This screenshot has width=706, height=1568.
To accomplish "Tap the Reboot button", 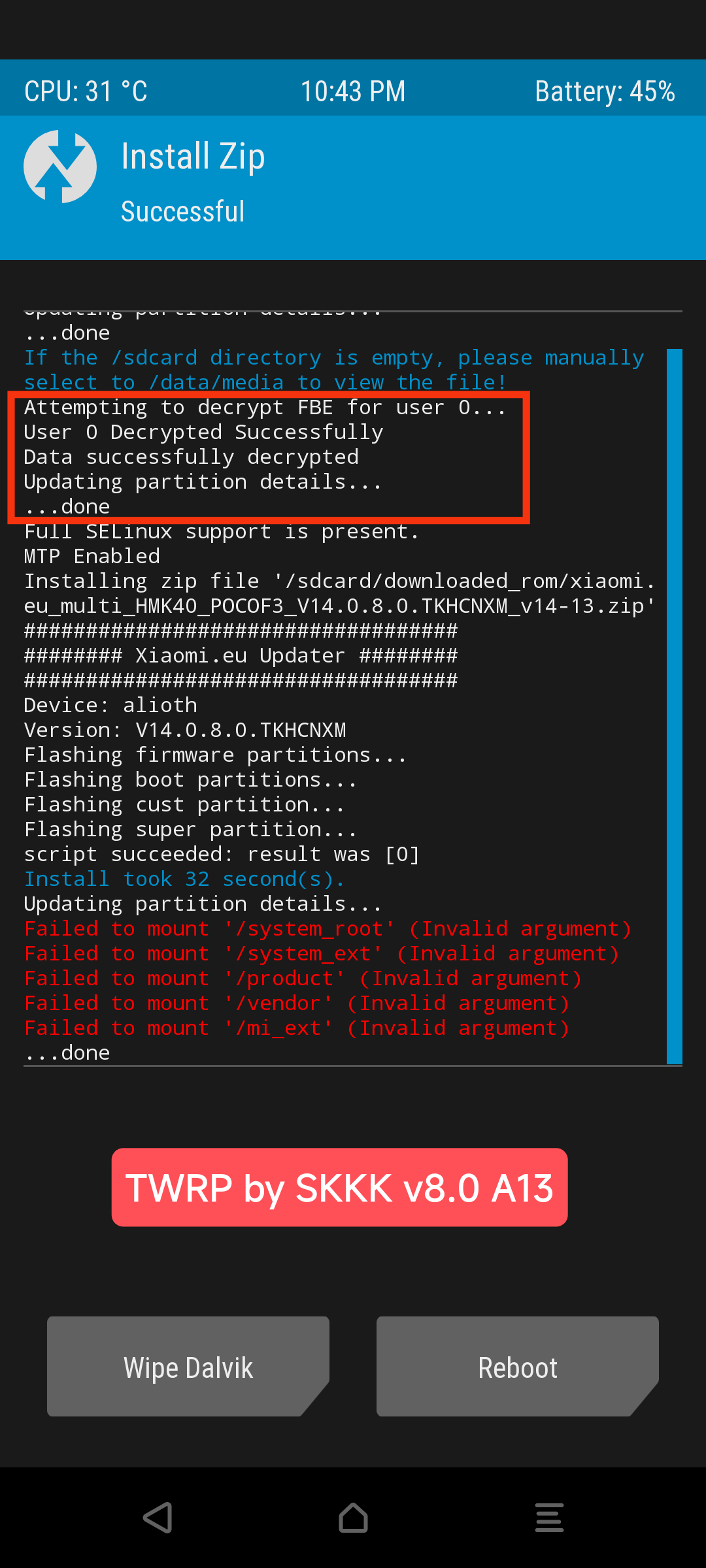I will tap(518, 1367).
